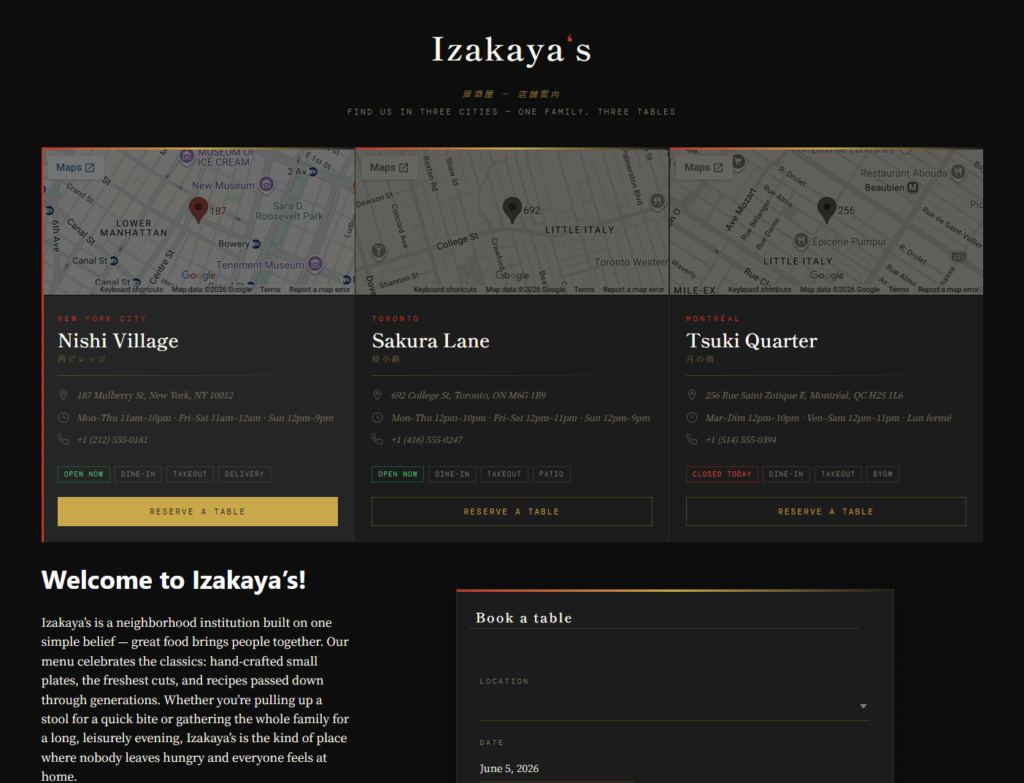Click Tenement Museum marker icon
The image size is (1024, 783).
tap(315, 264)
